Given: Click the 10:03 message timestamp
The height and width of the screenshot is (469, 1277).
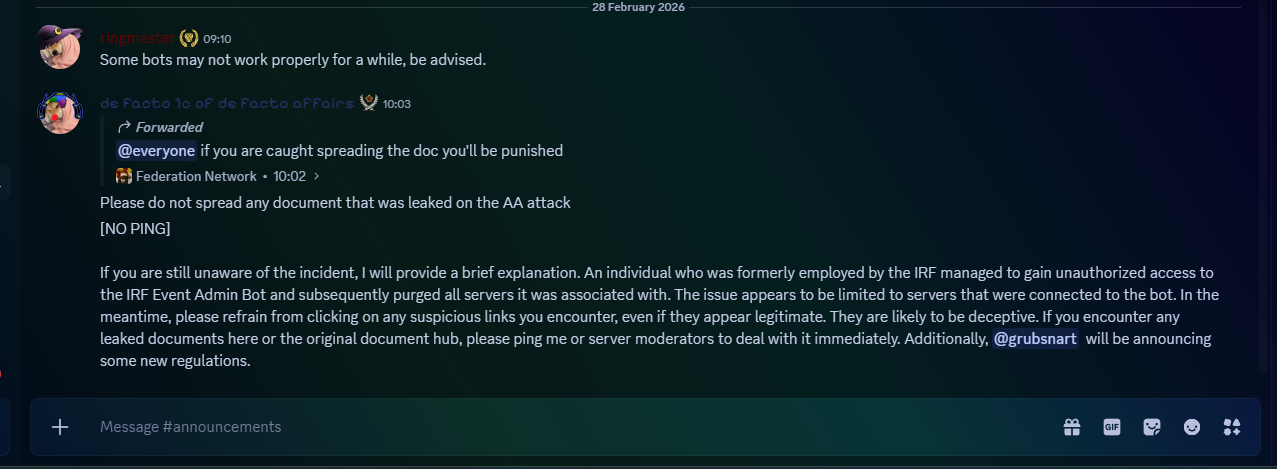Looking at the screenshot, I should pyautogui.click(x=397, y=104).
